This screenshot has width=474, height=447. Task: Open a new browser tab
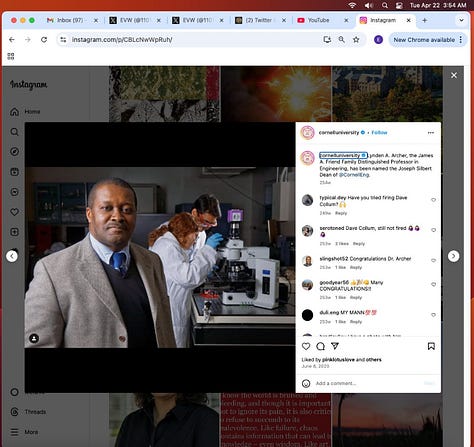coord(425,20)
